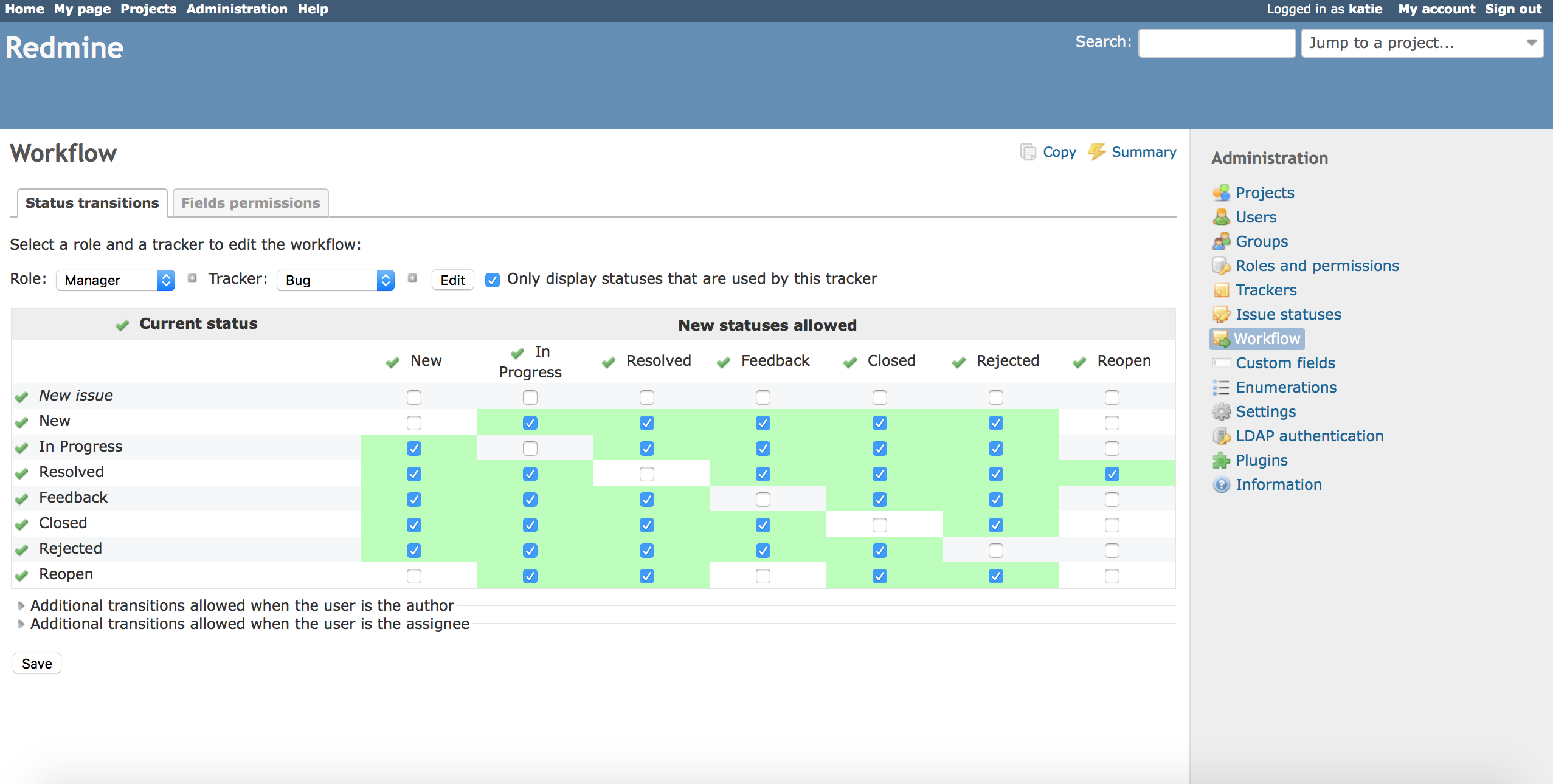Open the katie user profile link
This screenshot has height=784, width=1553.
1365,9
